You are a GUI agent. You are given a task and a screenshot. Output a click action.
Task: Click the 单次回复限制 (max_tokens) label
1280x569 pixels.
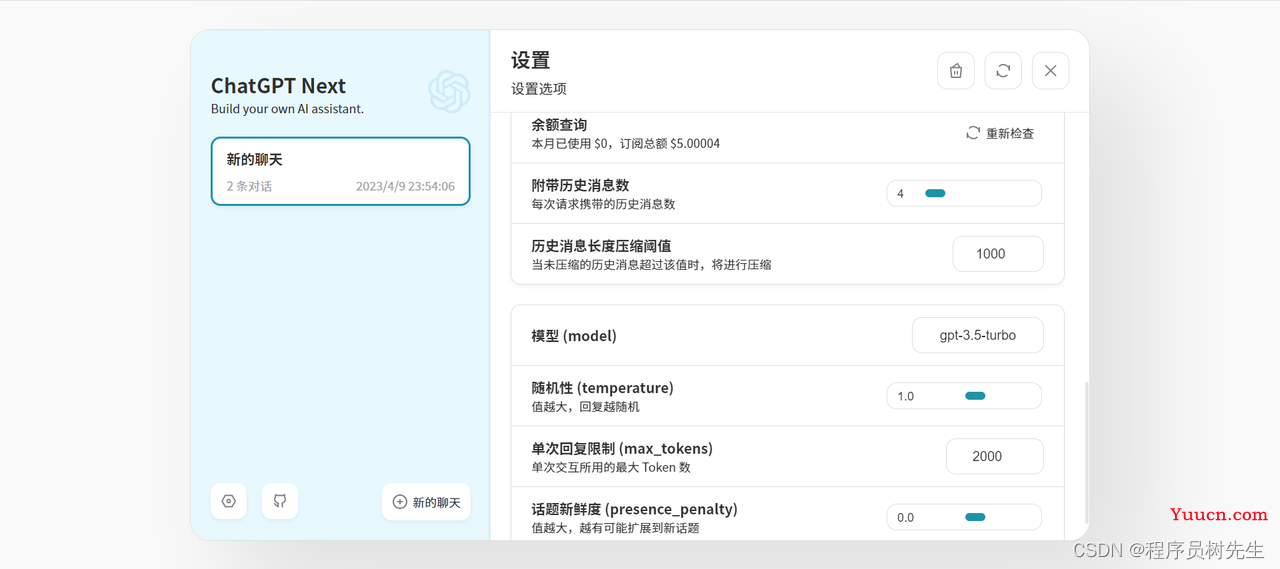[622, 448]
